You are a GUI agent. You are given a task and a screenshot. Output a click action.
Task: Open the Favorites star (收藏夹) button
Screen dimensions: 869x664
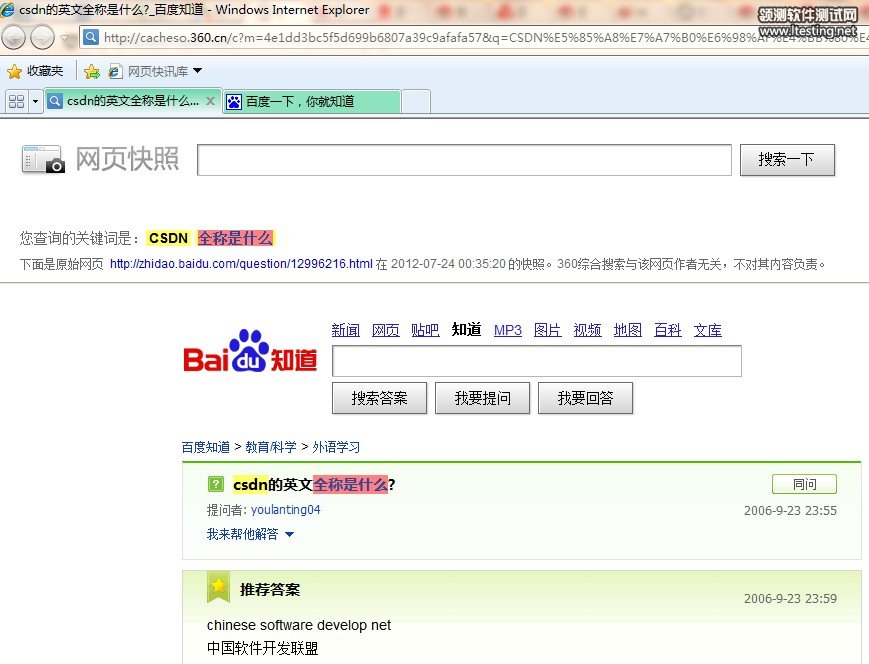35,71
